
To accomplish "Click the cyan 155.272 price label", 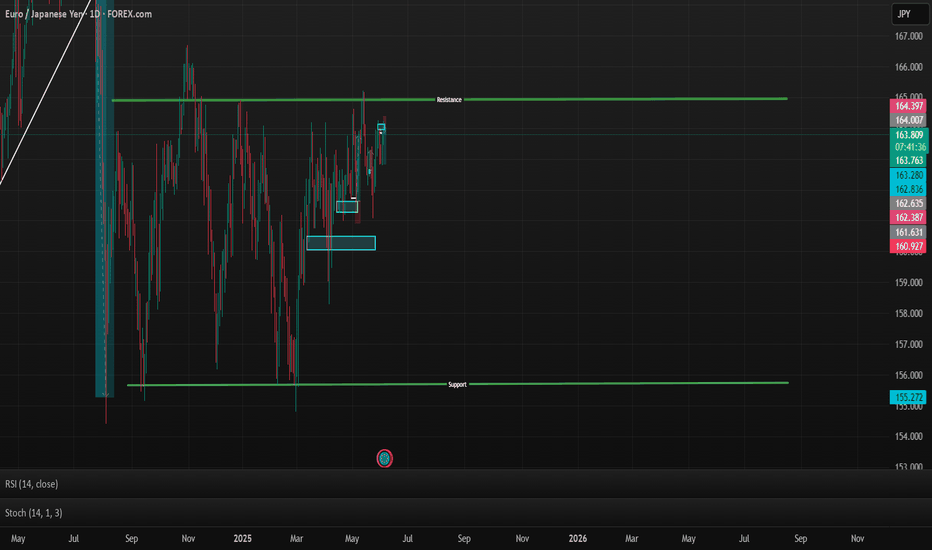I will [x=908, y=397].
